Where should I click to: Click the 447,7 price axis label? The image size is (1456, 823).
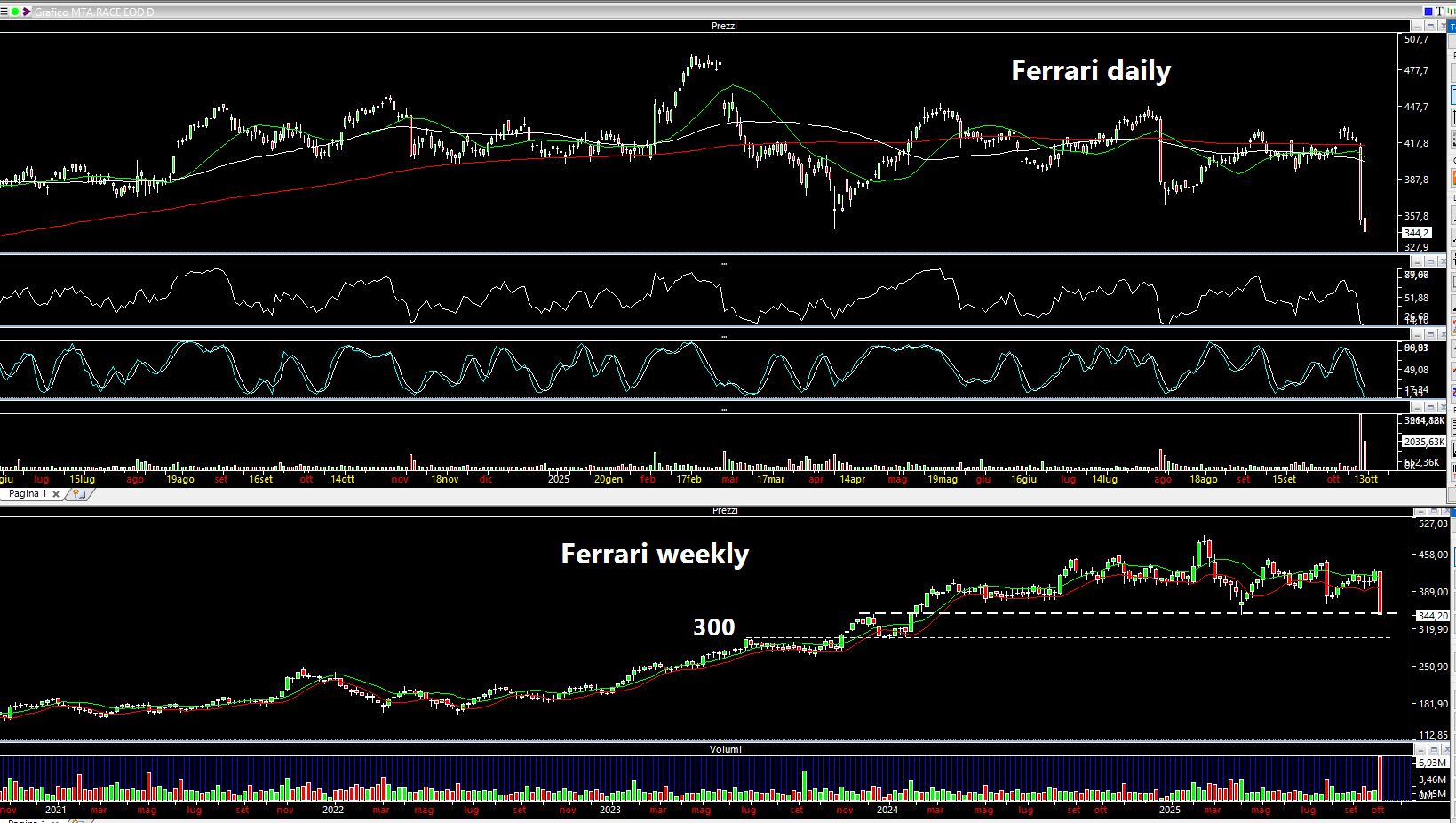(1416, 108)
